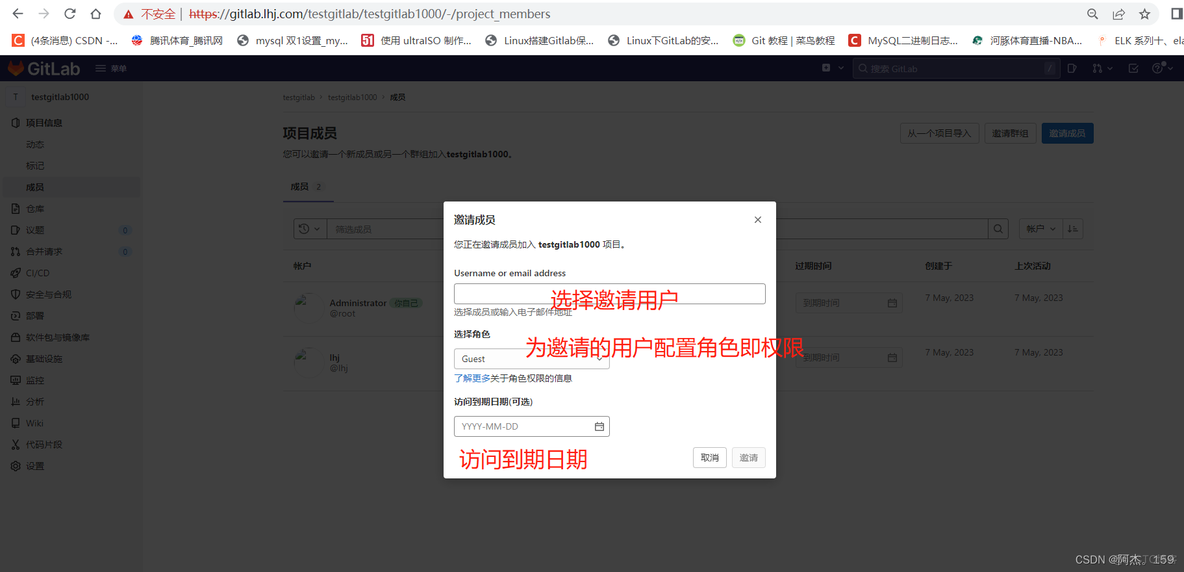Click the calendar icon in access expiration field

tap(599, 427)
